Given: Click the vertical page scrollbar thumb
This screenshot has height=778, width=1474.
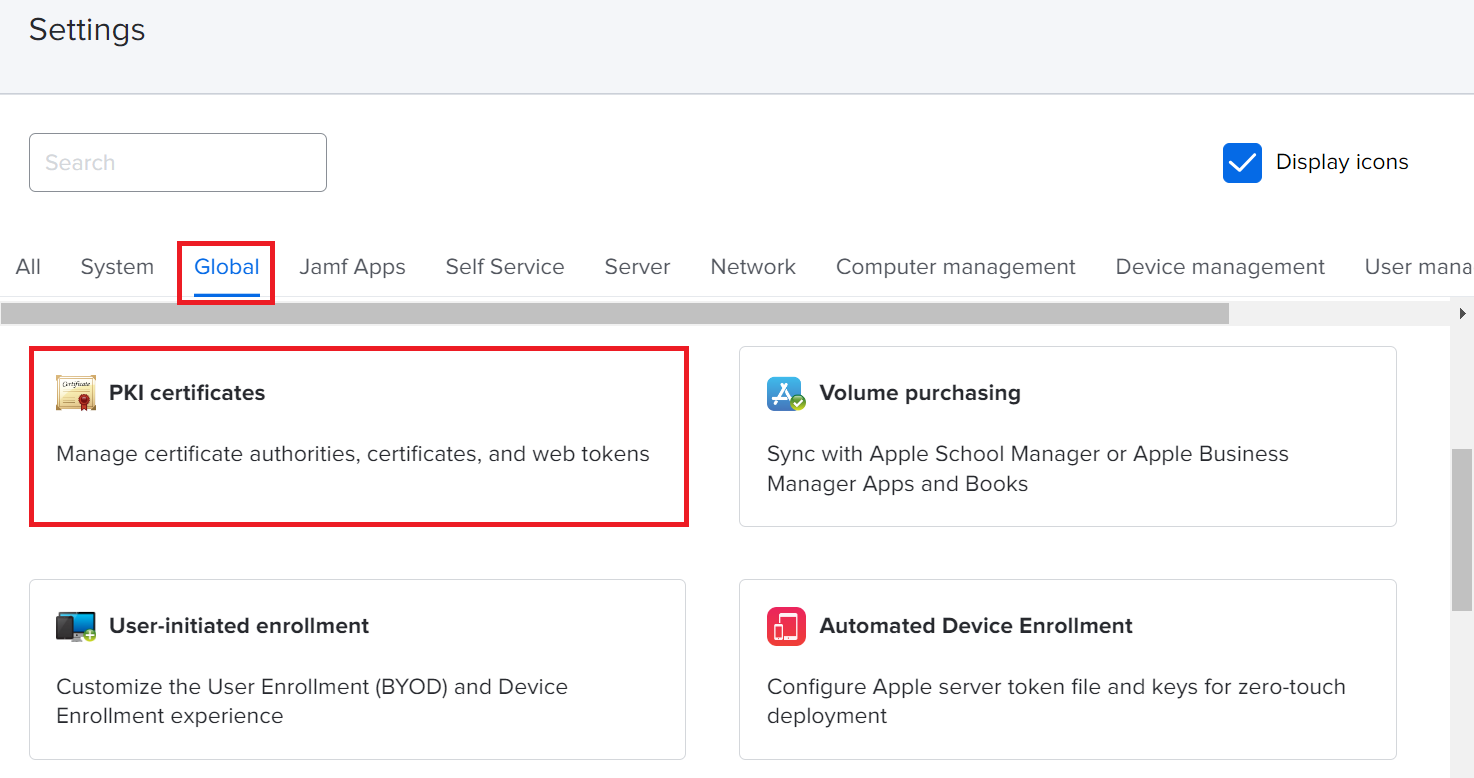Looking at the screenshot, I should 1461,530.
